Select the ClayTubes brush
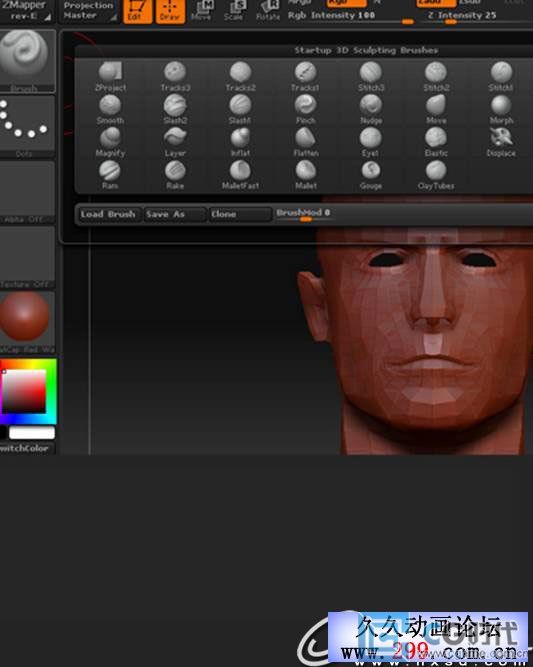Screen dimensions: 533x667 436,175
